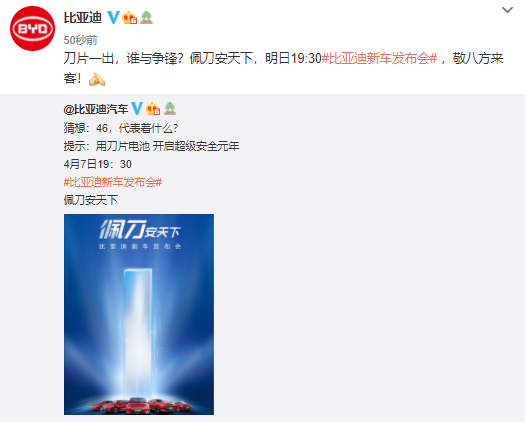Click the crown membership badge beside 比亚迪

[x=130, y=17]
